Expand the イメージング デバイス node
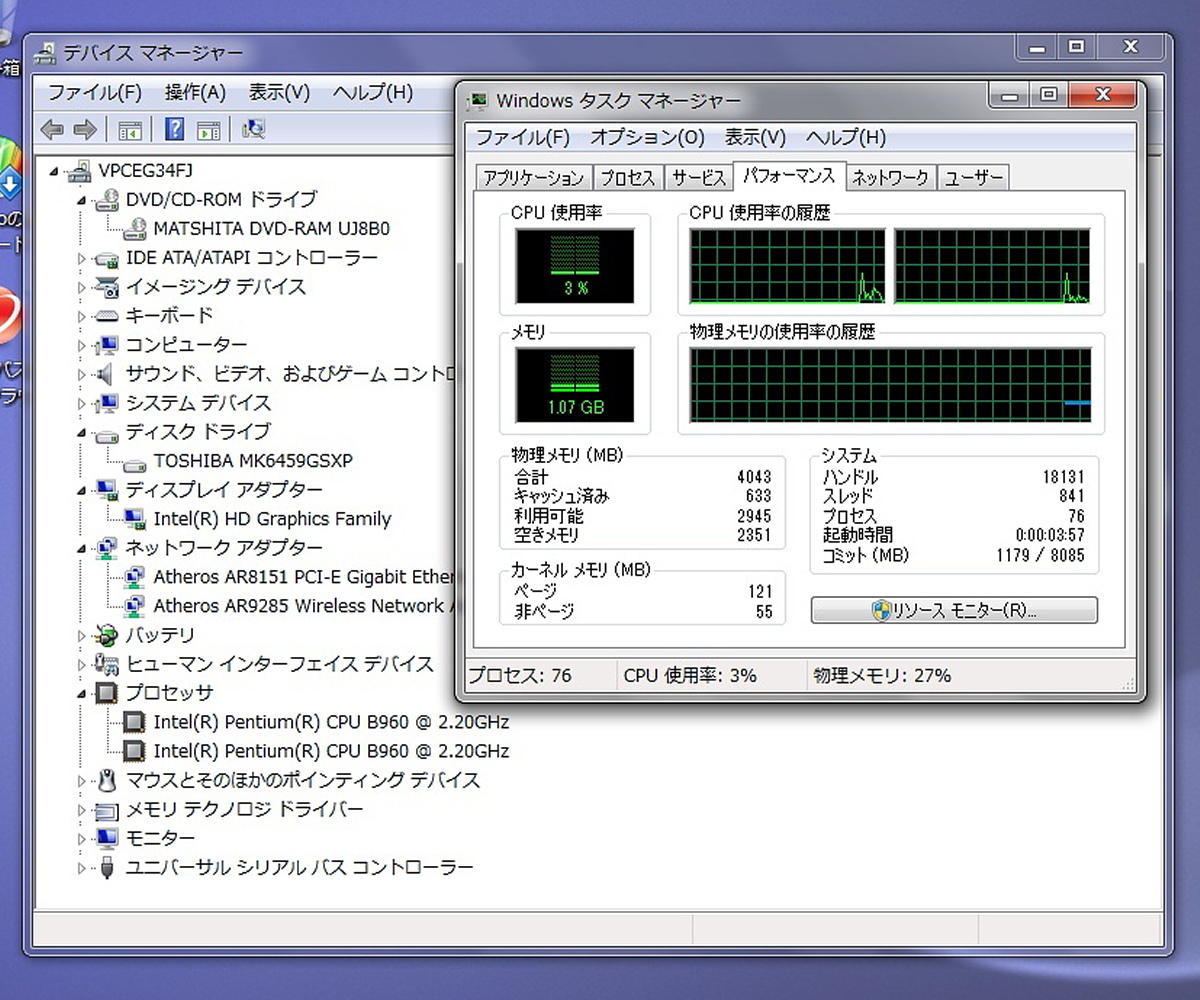The width and height of the screenshot is (1200, 1000). click(82, 287)
